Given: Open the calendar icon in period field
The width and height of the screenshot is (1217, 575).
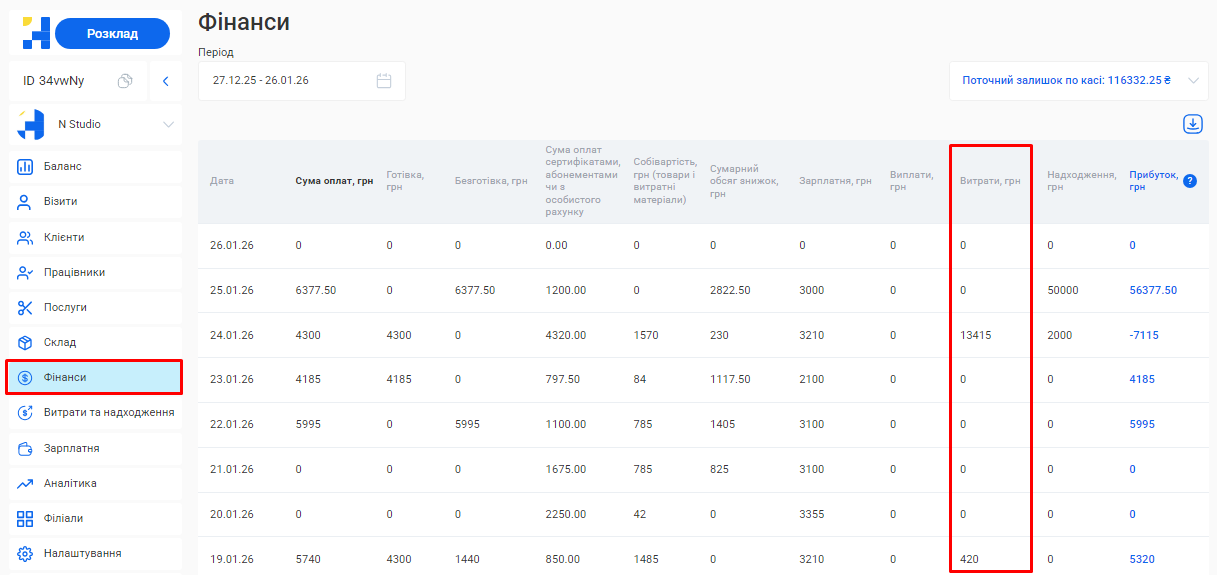Looking at the screenshot, I should point(384,81).
